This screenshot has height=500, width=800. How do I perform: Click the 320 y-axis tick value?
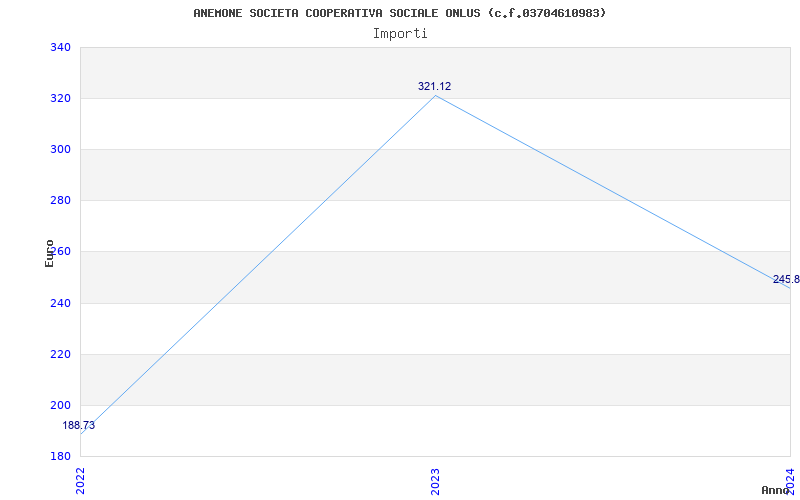point(60,98)
